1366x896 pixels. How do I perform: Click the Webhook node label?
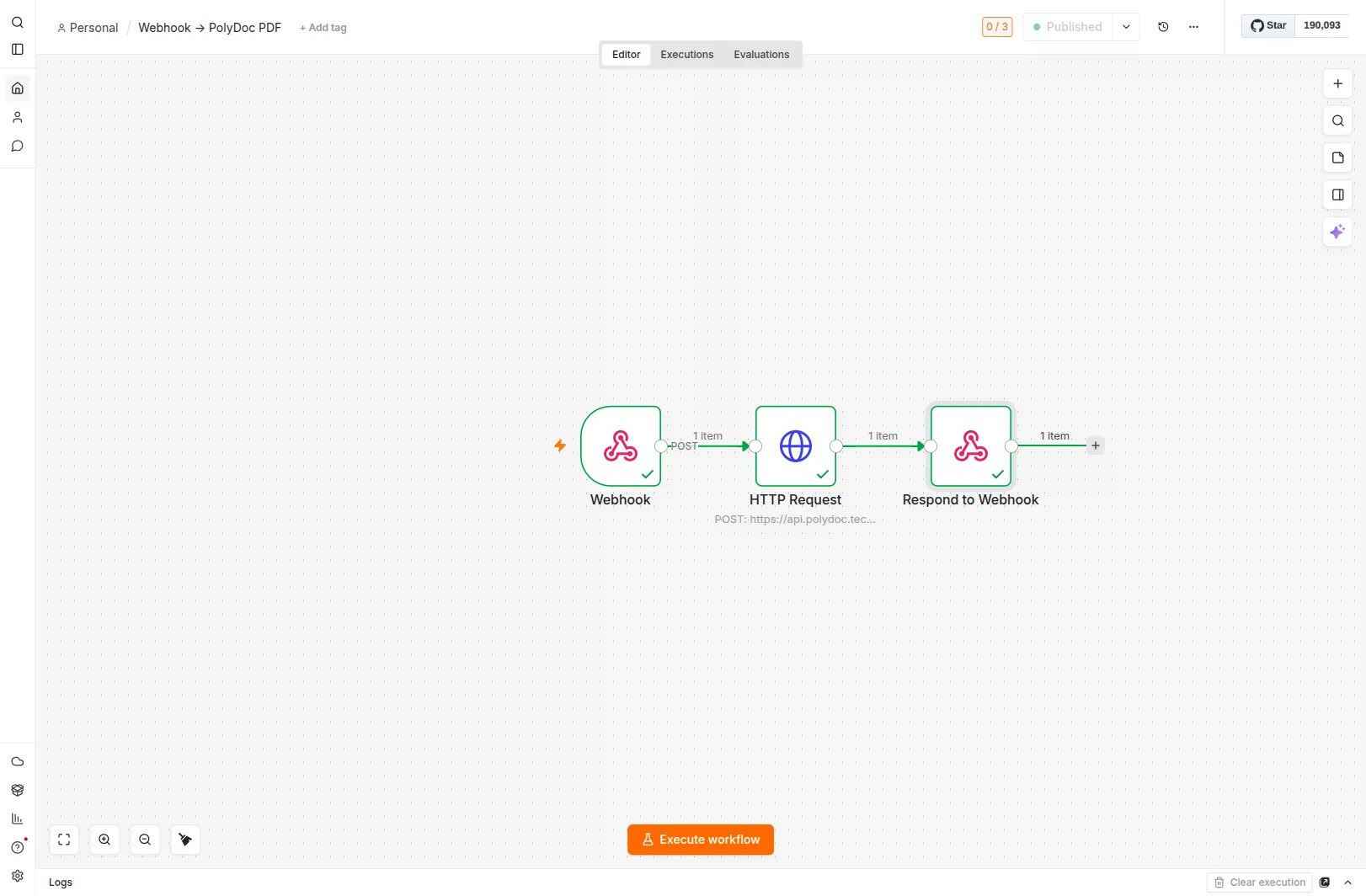click(x=620, y=500)
